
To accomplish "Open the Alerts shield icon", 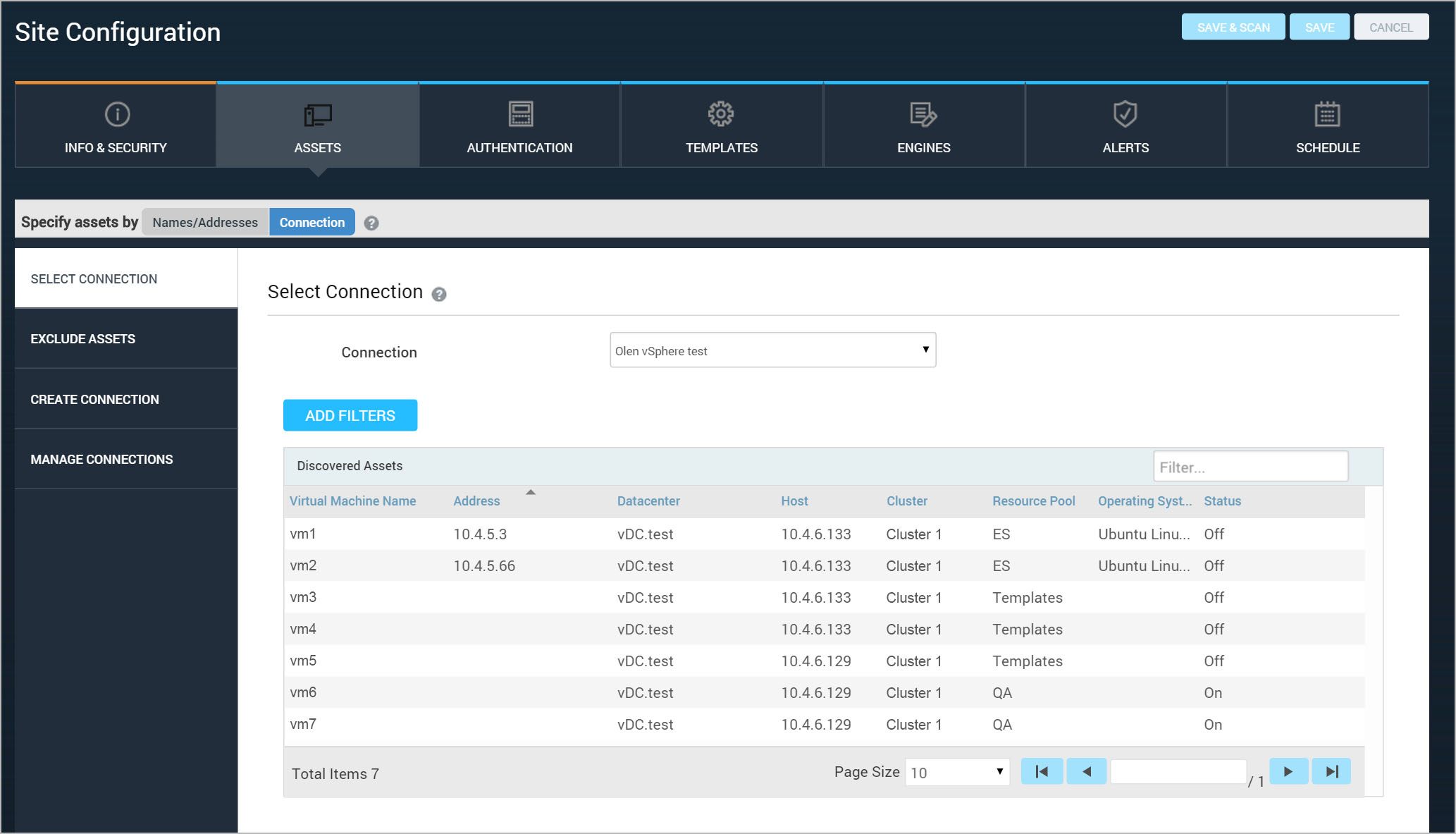I will click(x=1125, y=114).
